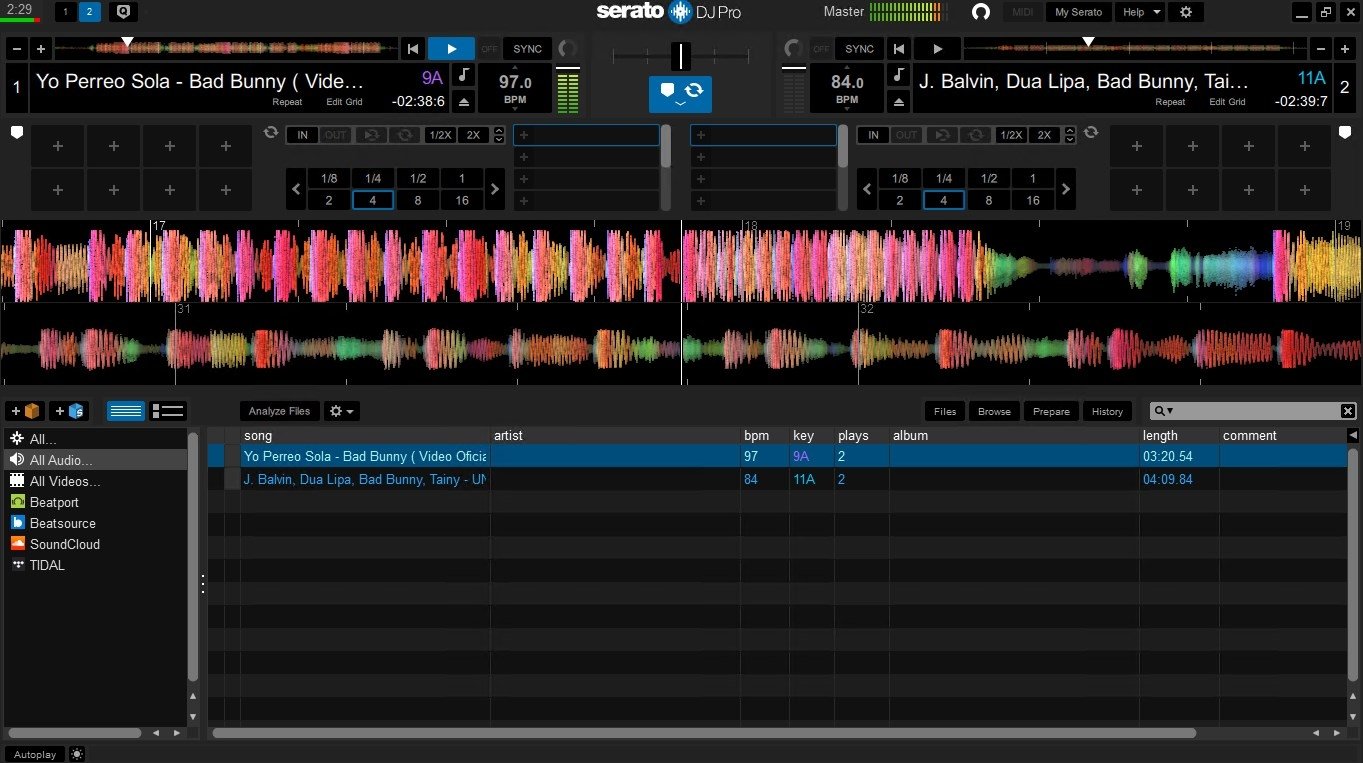Enable SYNC on deck 1
Screen dimensions: 1363x763
(527, 48)
